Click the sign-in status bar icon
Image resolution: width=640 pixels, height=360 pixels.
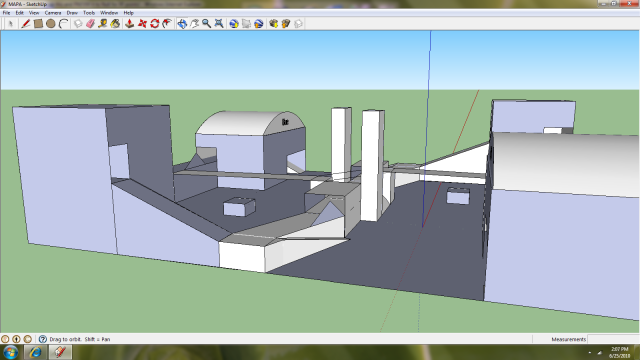coord(28,339)
